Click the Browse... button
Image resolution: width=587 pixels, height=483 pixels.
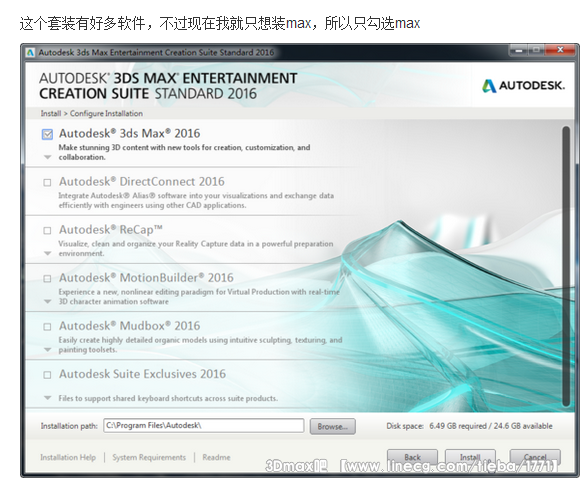tap(332, 426)
